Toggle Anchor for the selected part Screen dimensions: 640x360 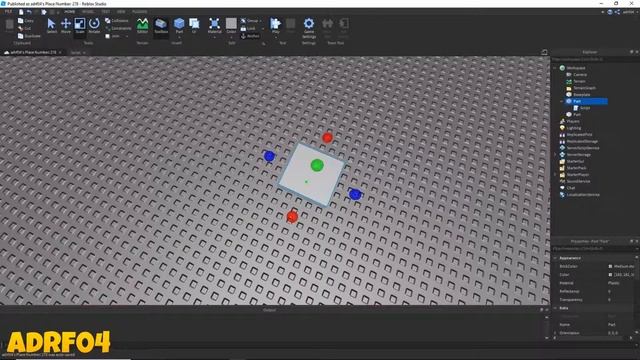point(250,36)
